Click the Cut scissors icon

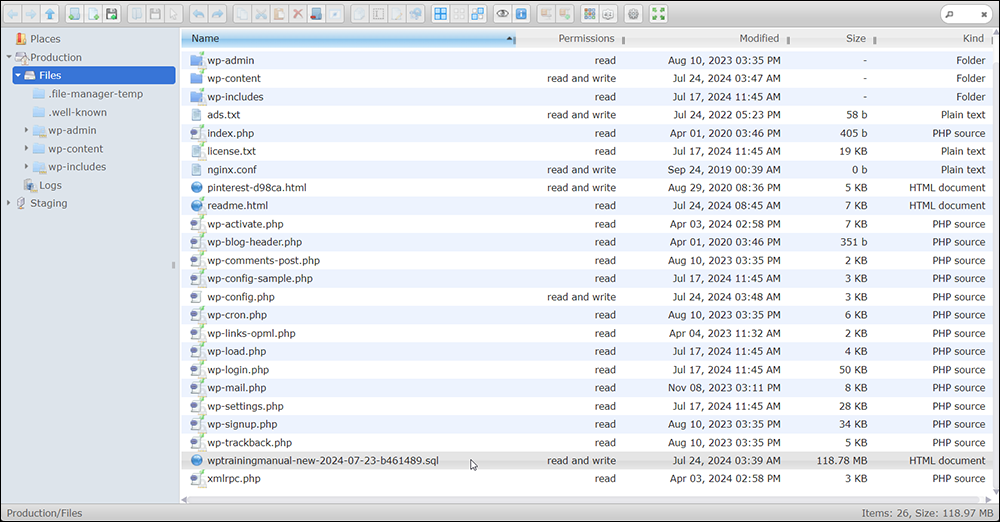pyautogui.click(x=260, y=13)
